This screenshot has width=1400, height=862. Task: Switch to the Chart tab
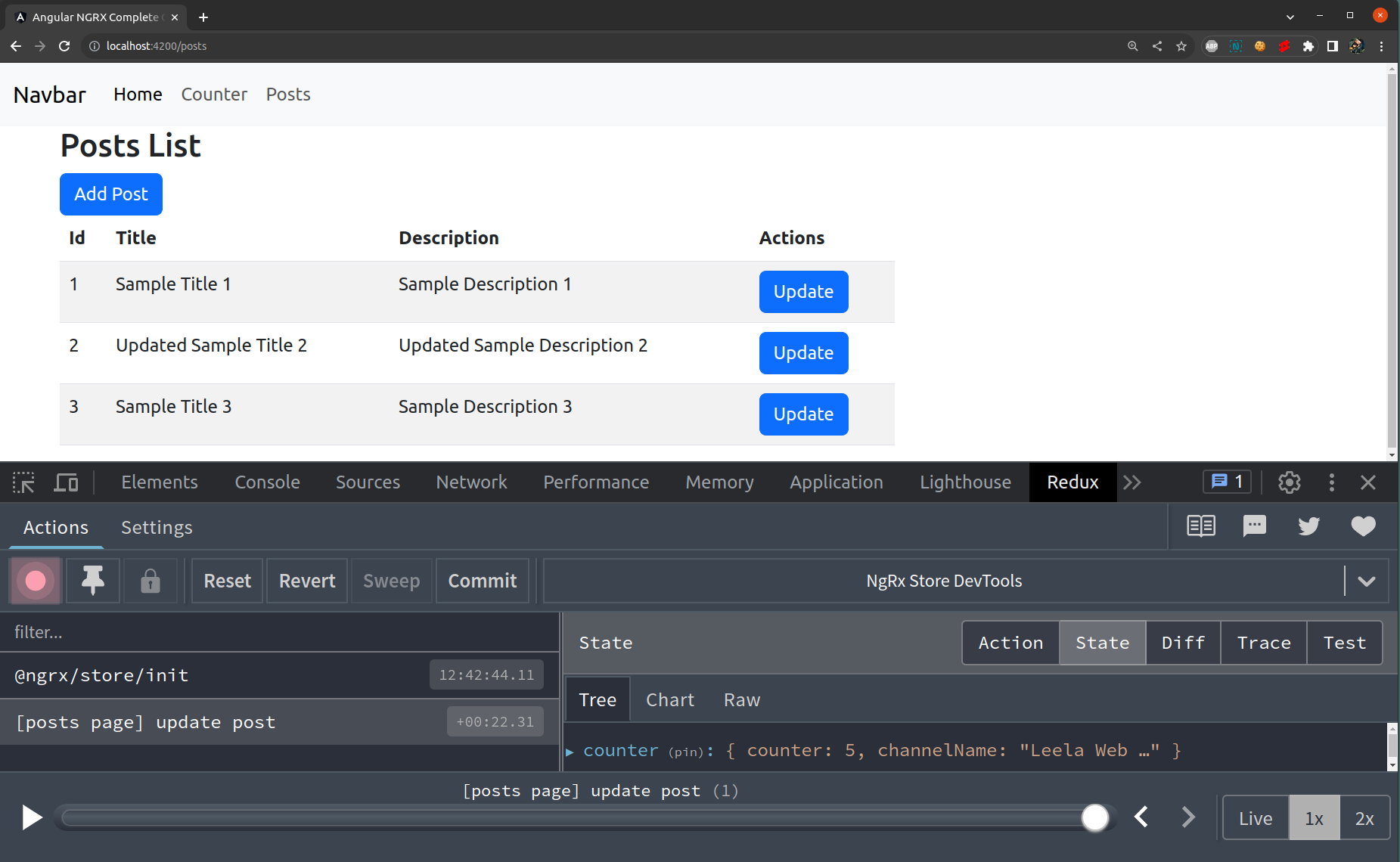(669, 699)
